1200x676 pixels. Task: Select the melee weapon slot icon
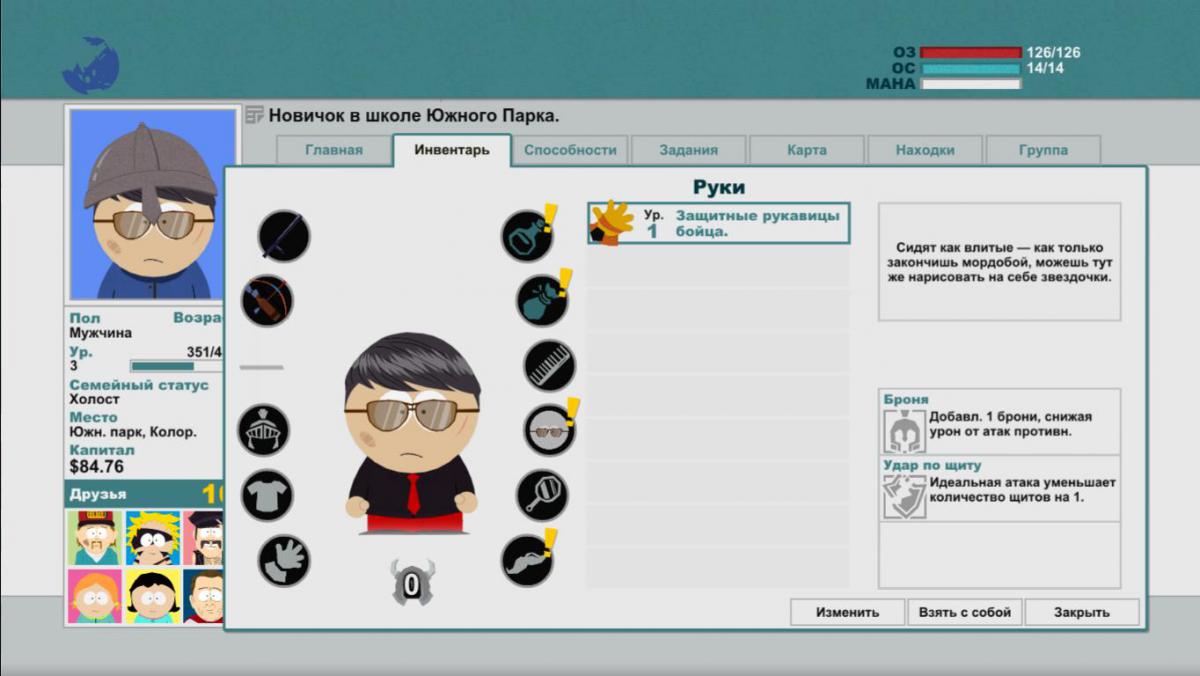(284, 236)
